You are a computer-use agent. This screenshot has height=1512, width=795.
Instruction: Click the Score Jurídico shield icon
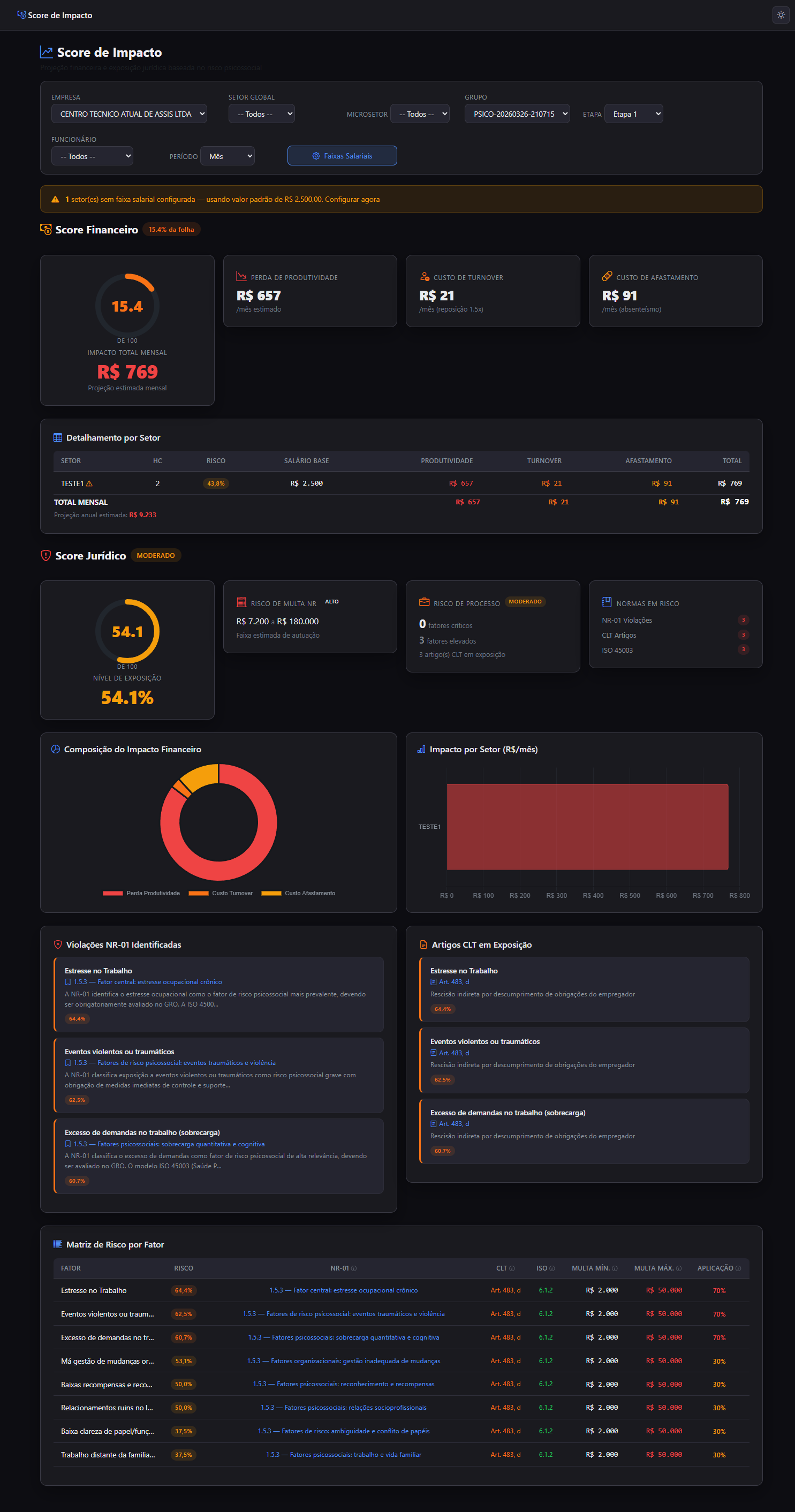46,555
